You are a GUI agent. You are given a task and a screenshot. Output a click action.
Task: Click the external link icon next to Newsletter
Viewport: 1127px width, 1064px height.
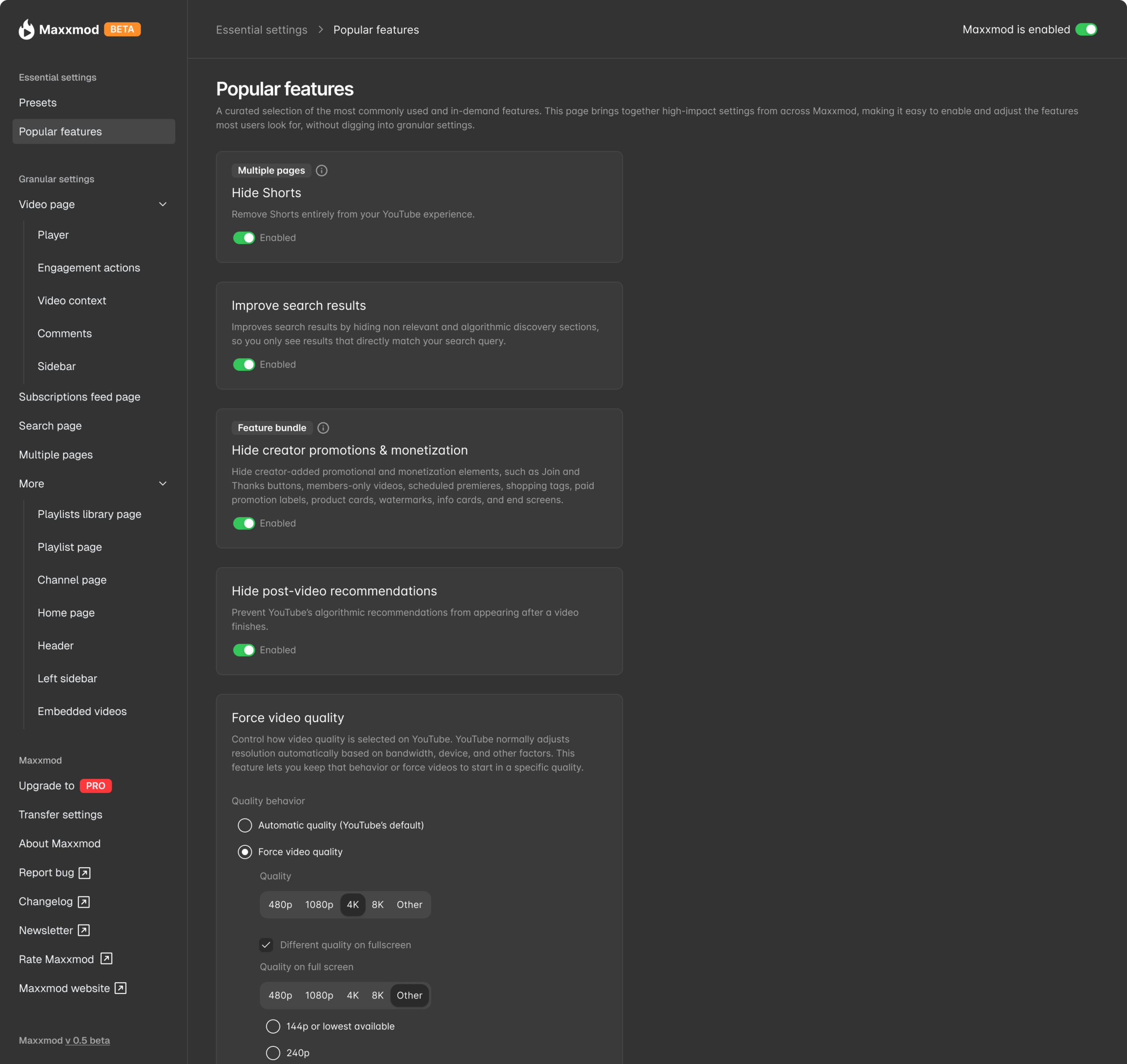tap(84, 930)
